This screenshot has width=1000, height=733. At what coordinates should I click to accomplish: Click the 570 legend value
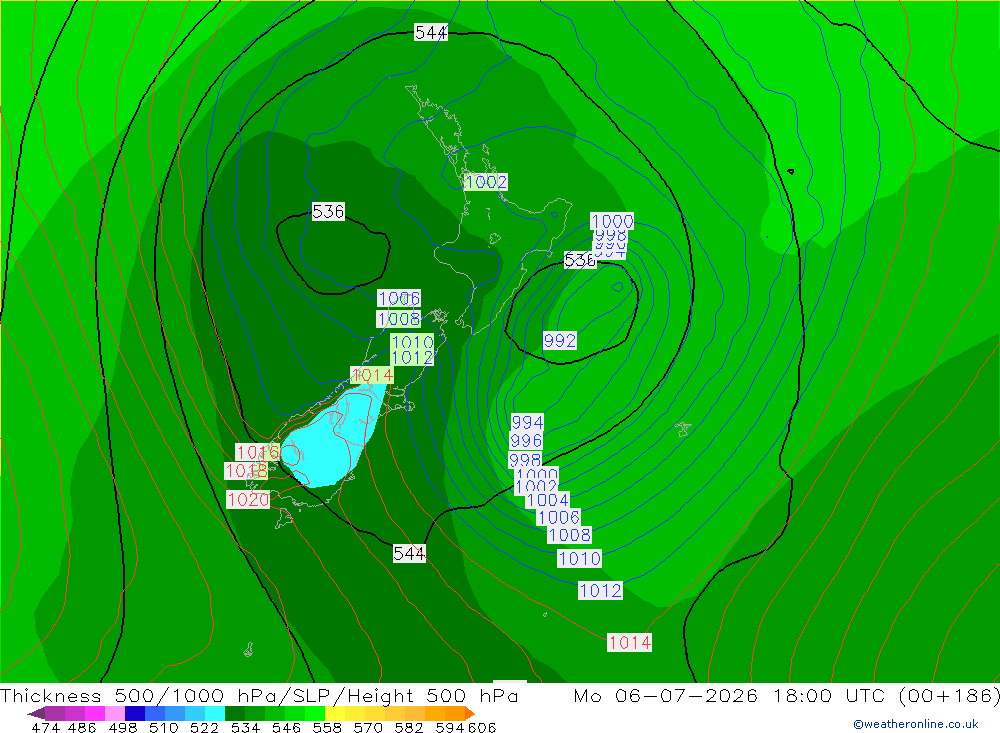tap(367, 727)
